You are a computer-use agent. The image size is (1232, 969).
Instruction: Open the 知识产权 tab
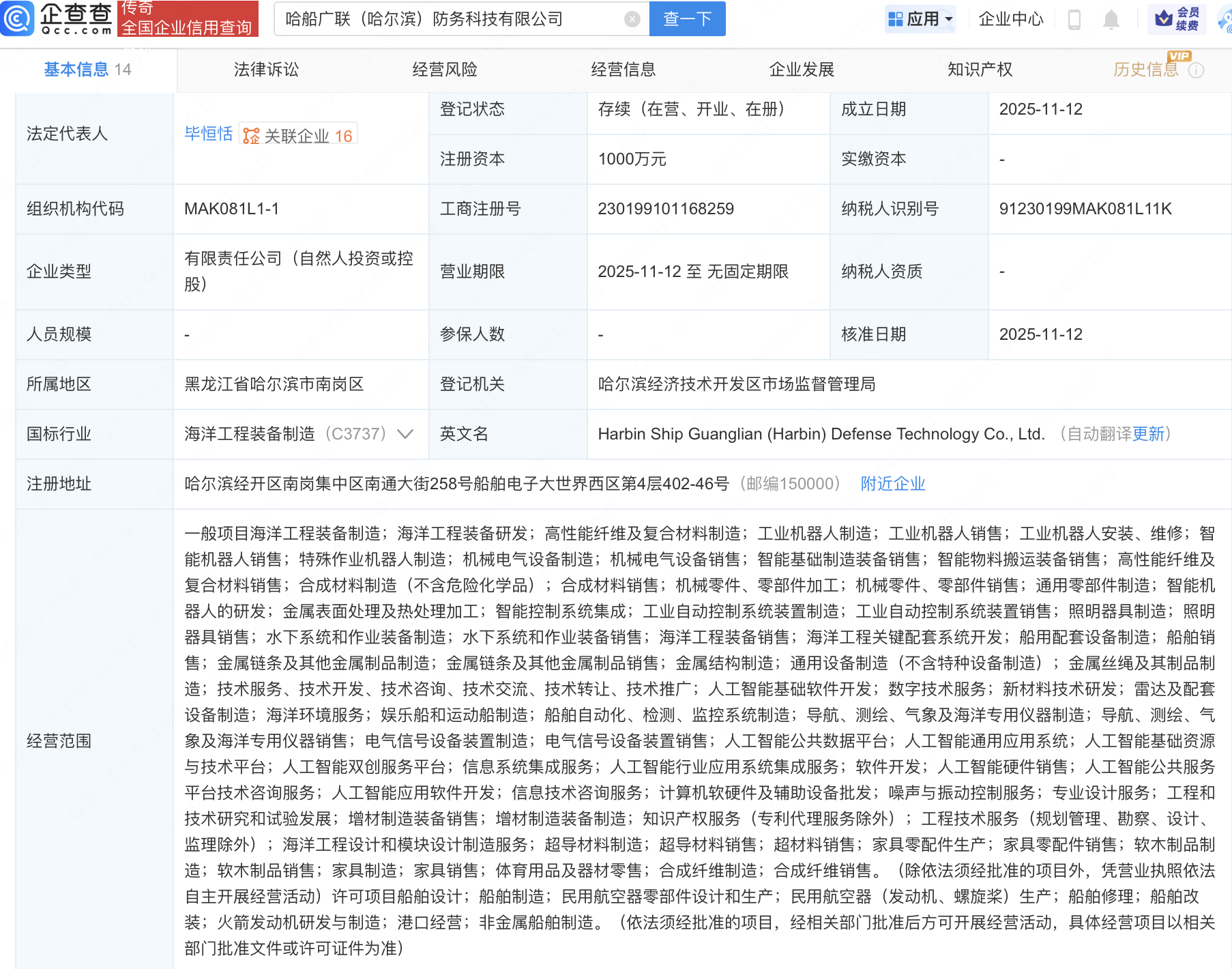pos(980,70)
